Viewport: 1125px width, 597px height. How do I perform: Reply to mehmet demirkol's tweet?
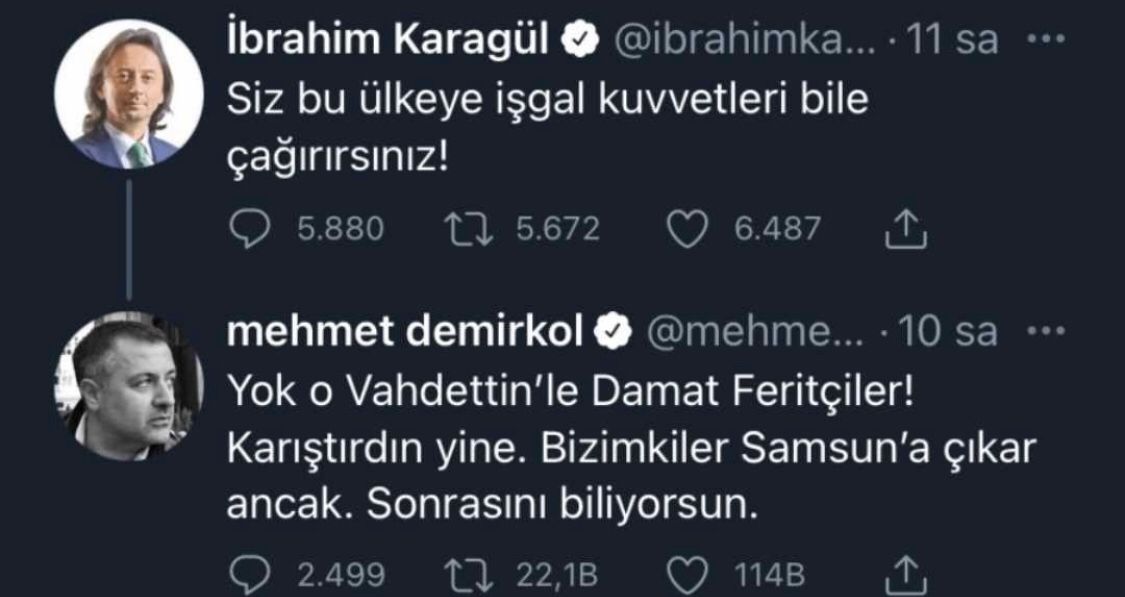pyautogui.click(x=251, y=575)
